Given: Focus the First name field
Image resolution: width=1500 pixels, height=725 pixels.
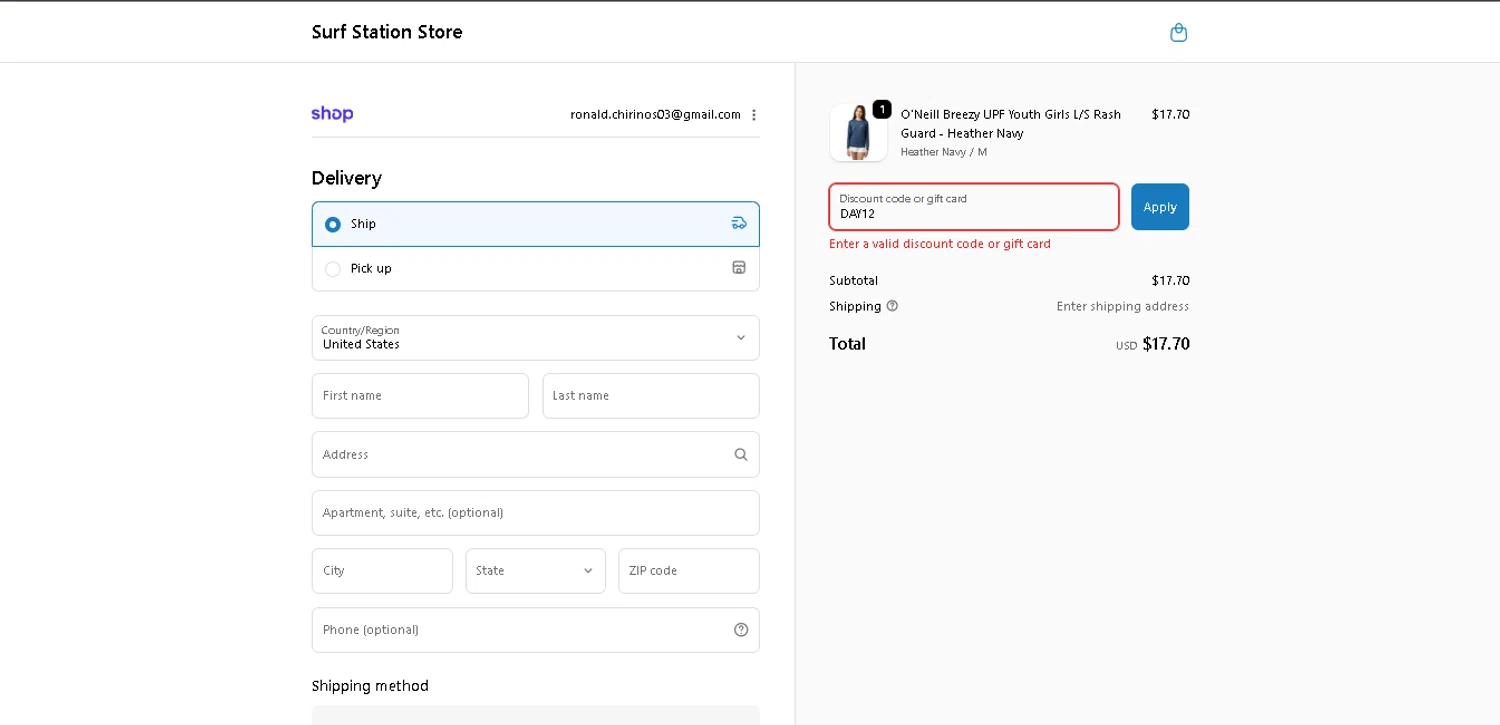Looking at the screenshot, I should (420, 396).
